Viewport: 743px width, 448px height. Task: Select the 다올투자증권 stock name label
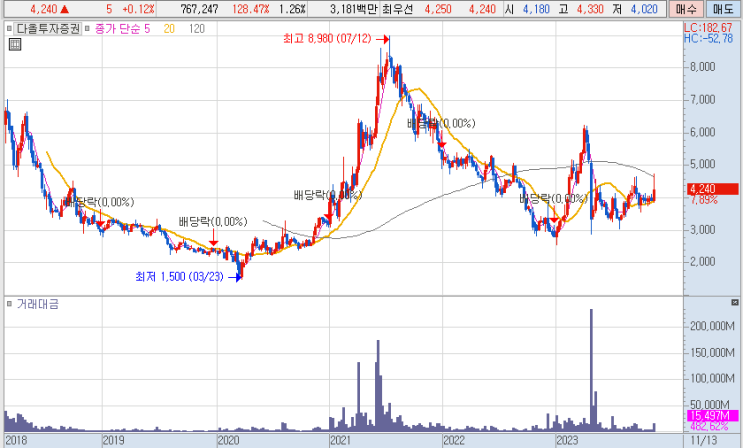click(x=48, y=29)
